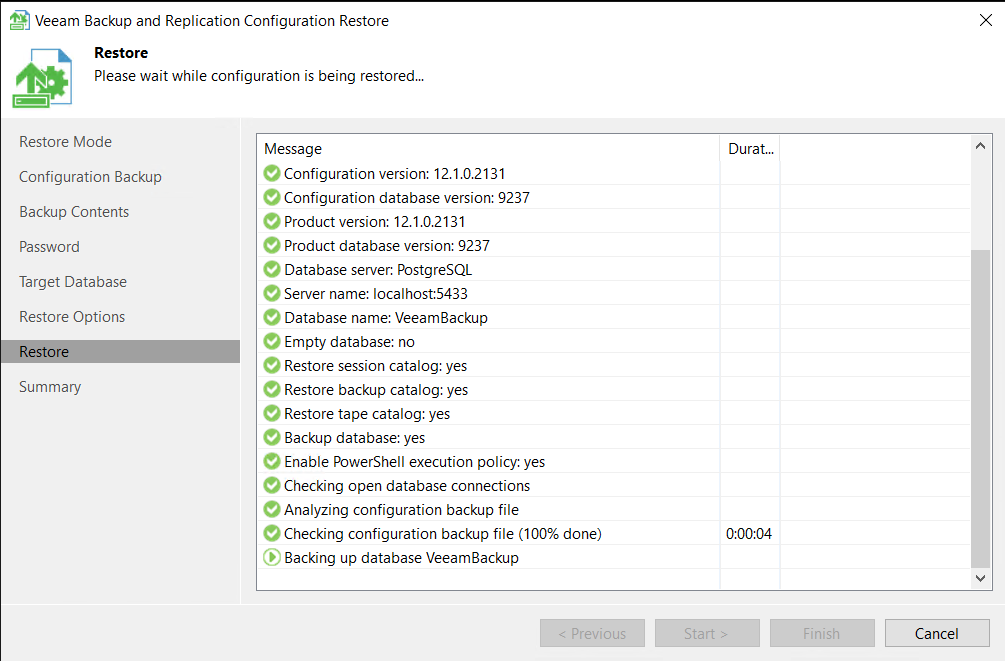The width and height of the screenshot is (1005, 661).
Task: Cancel the configuration restore
Action: click(x=937, y=633)
